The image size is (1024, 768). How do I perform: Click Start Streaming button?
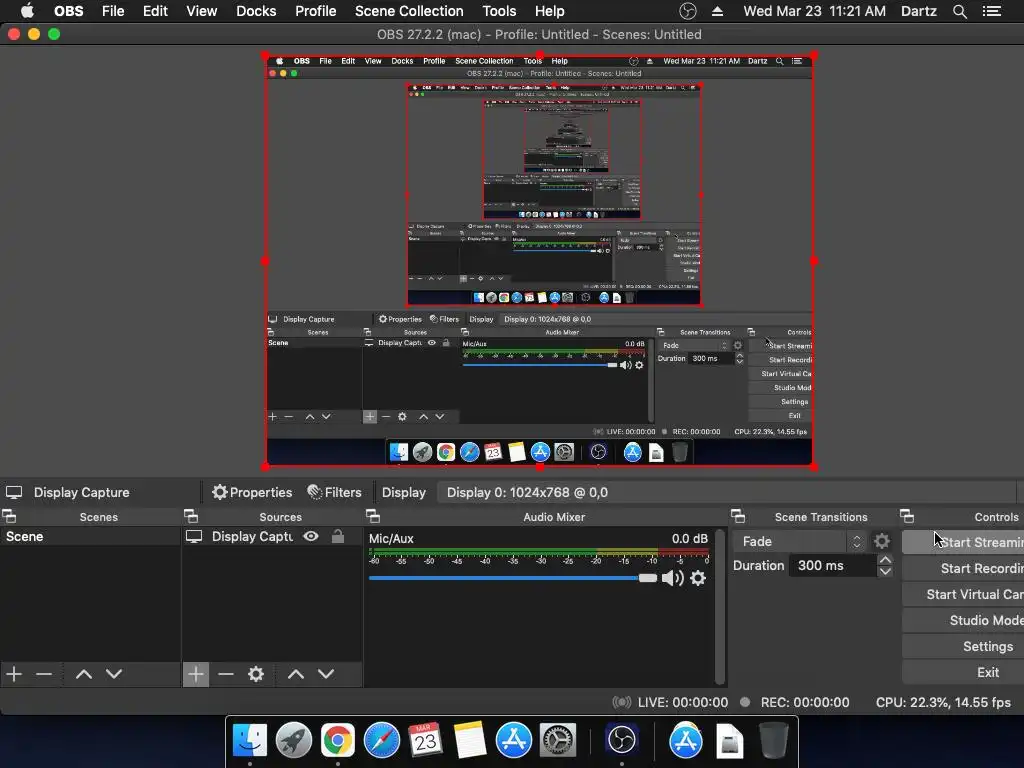click(x=963, y=542)
